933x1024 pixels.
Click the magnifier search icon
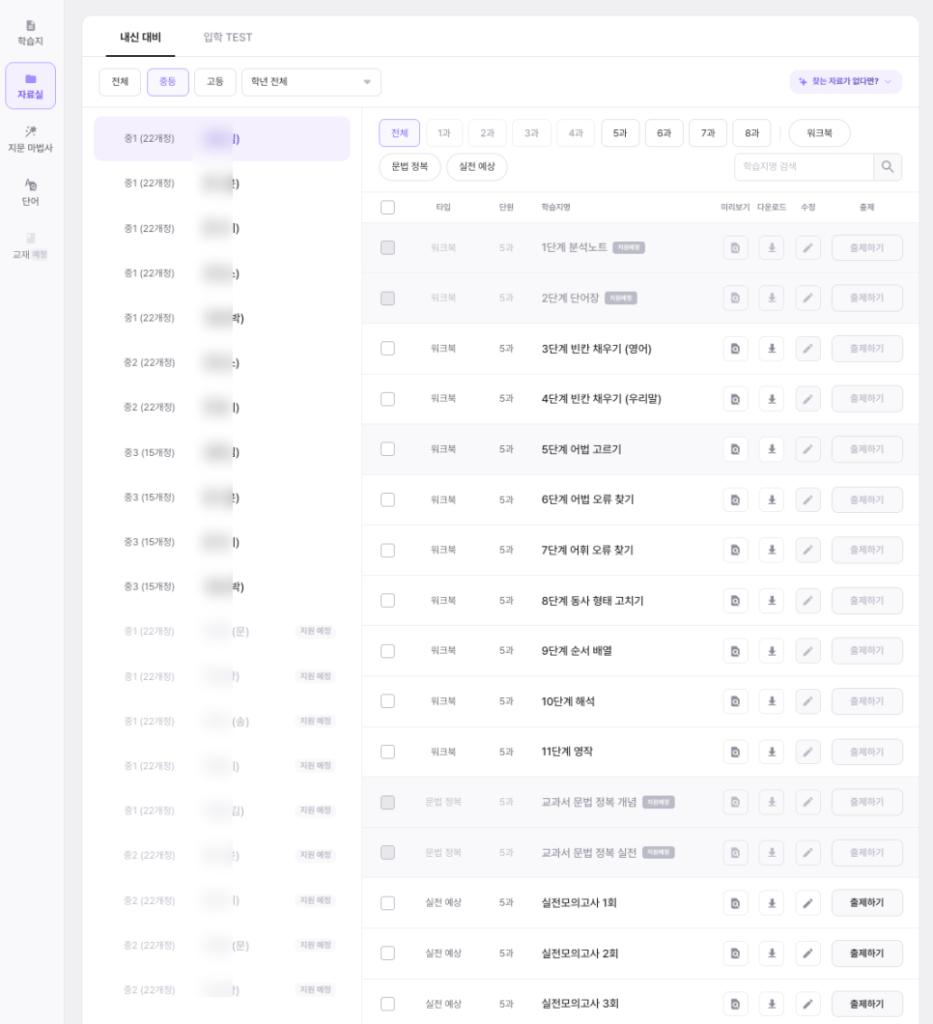tap(887, 167)
